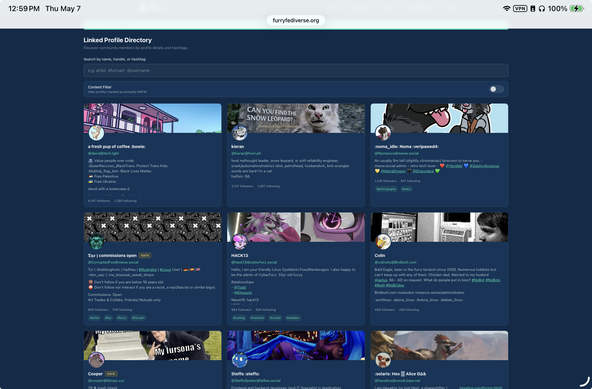Screen dimensions: 592x389
Task: Select Cooper's profile avatar
Action: pos(96,360)
